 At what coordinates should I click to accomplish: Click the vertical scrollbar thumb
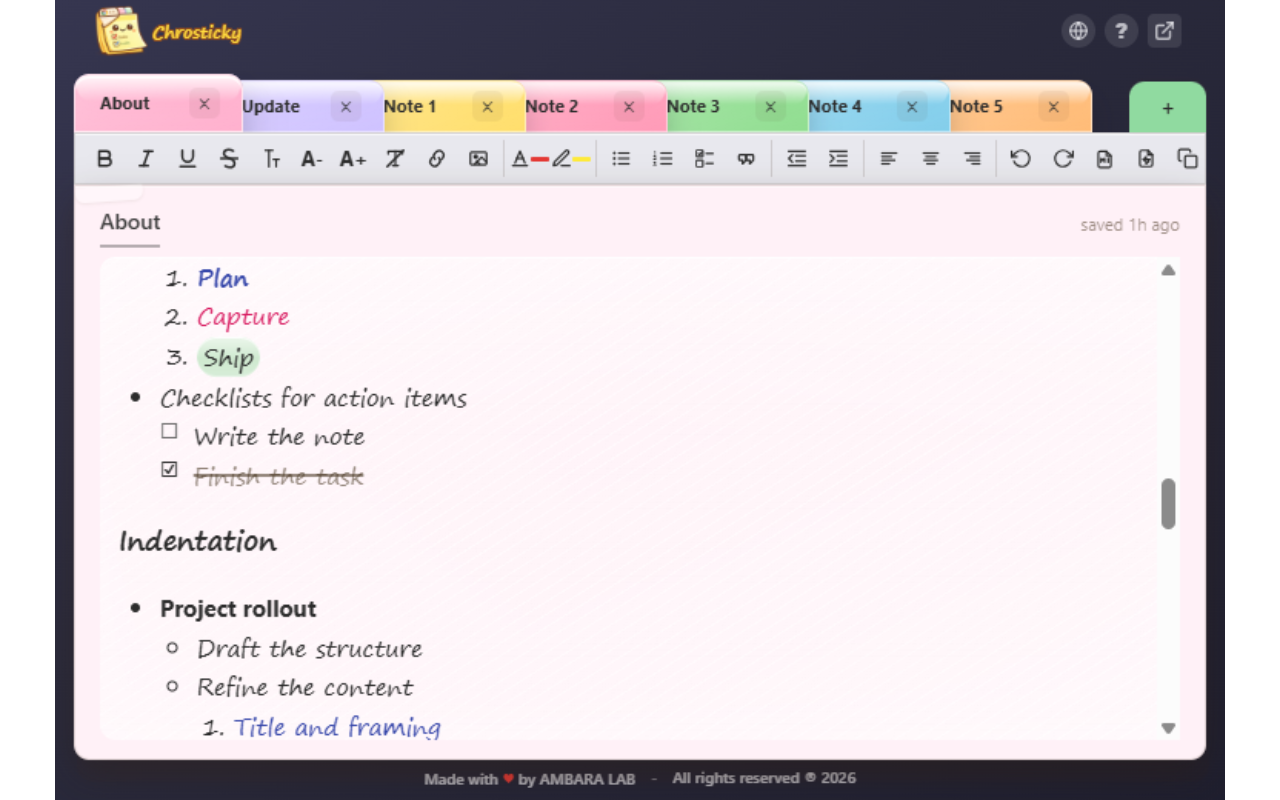coord(1168,504)
